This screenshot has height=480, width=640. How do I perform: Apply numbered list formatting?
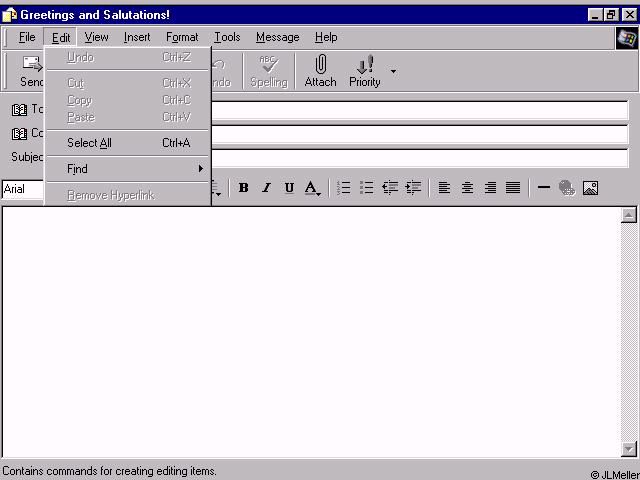click(344, 188)
